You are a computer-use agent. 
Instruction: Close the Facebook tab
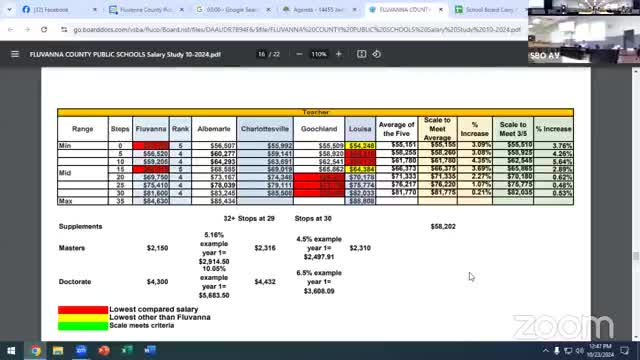(x=94, y=9)
